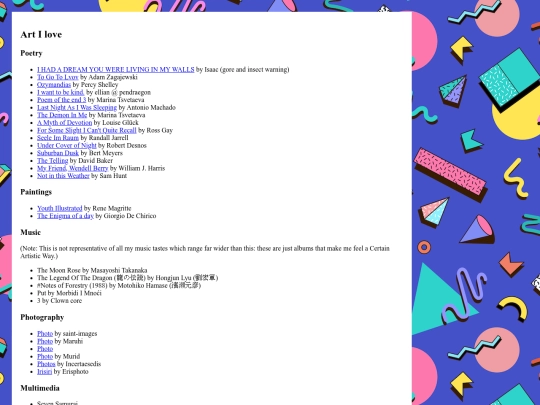
Task: Click the Irisiri link by Erisphoto
Action: click(x=44, y=372)
